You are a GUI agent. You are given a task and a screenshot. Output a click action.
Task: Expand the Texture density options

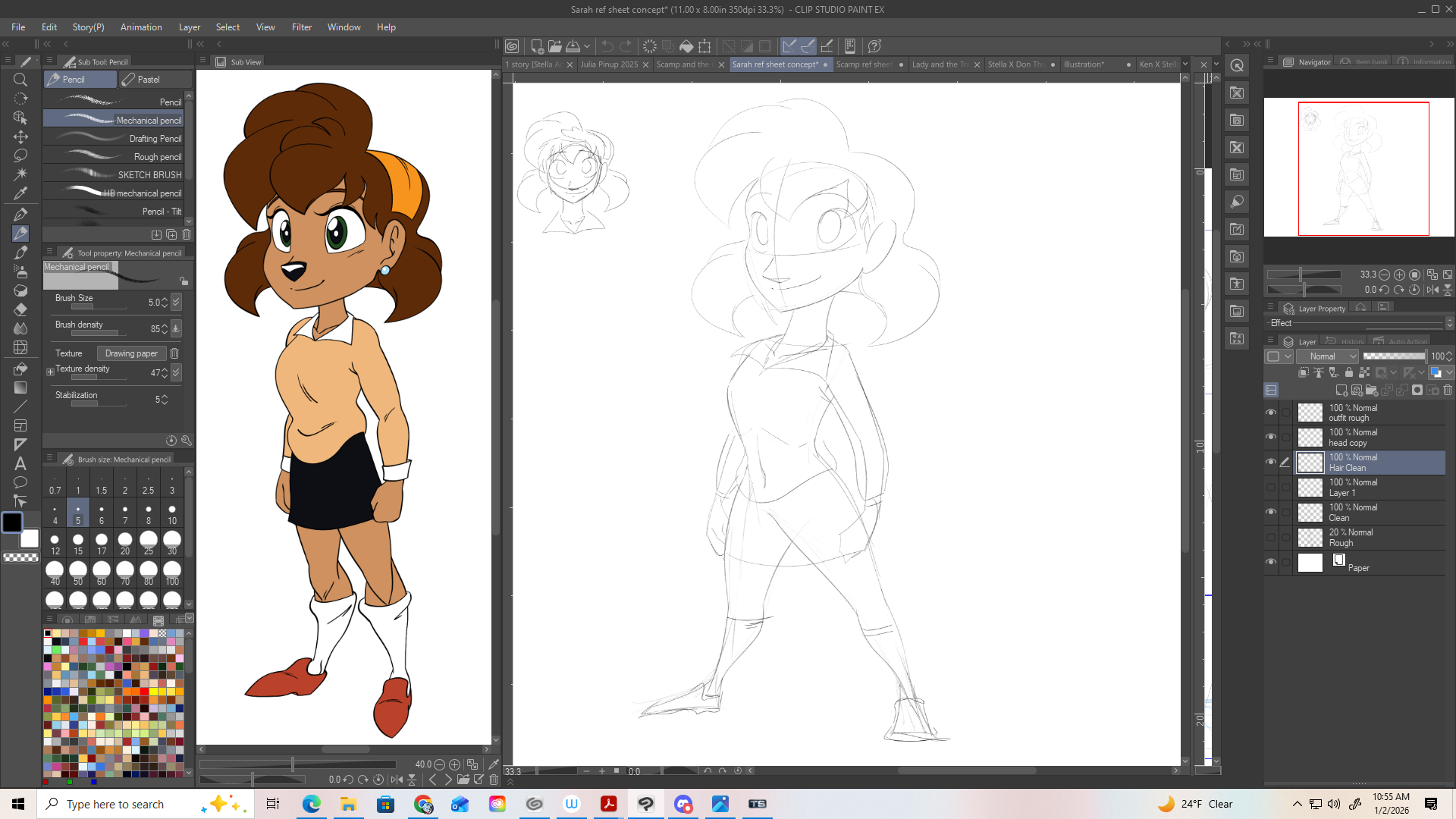coord(50,372)
